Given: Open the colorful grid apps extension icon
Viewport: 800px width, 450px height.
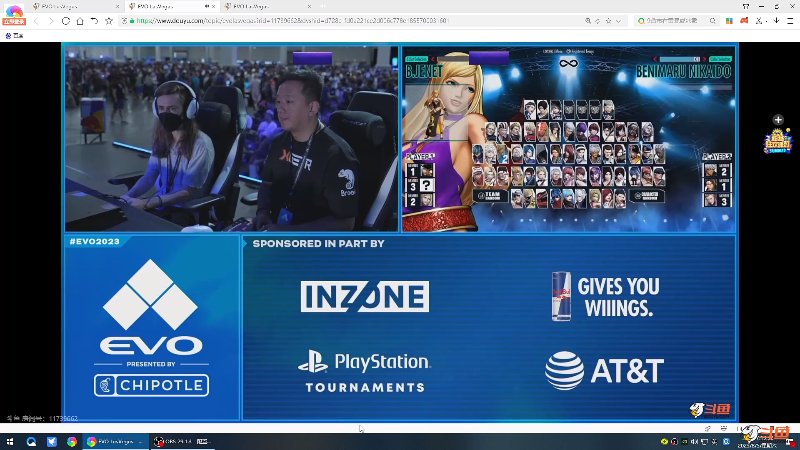Looking at the screenshot, I should coord(729,21).
